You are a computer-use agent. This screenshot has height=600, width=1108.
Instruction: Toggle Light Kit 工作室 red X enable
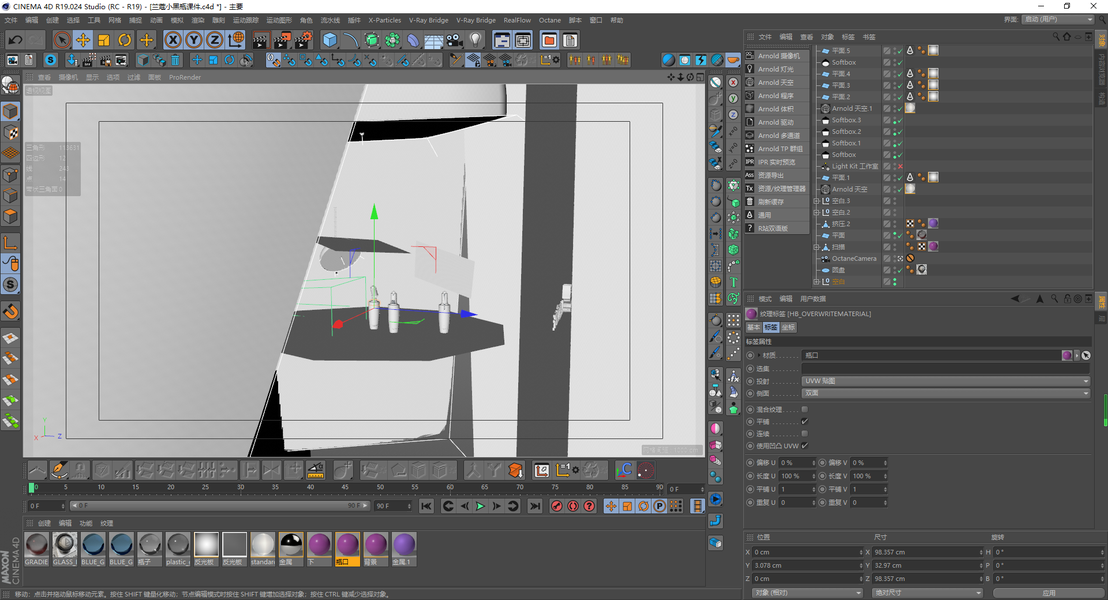pyautogui.click(x=900, y=166)
